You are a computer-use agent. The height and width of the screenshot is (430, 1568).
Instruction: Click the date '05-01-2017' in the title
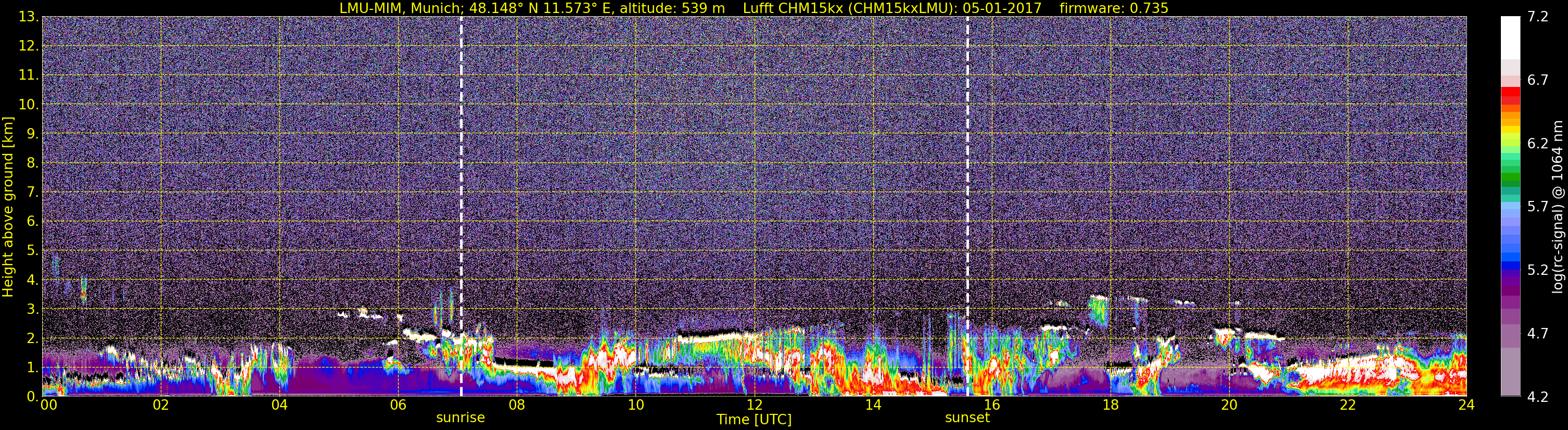1002,8
